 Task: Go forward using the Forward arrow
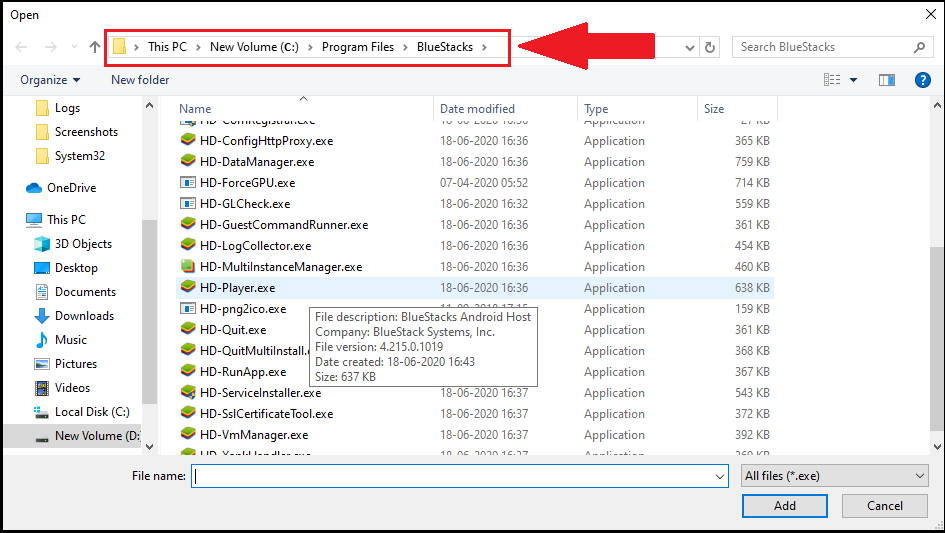click(x=51, y=47)
